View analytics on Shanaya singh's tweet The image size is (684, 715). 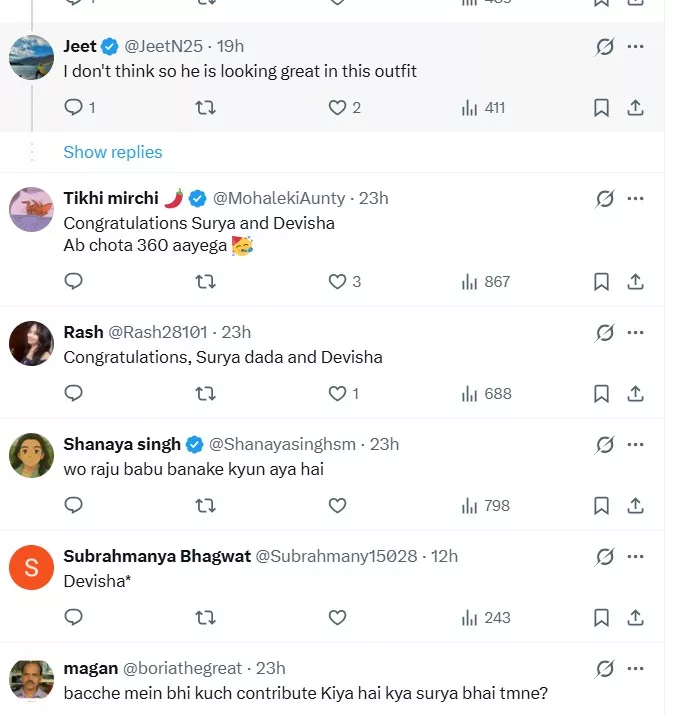pyautogui.click(x=470, y=506)
